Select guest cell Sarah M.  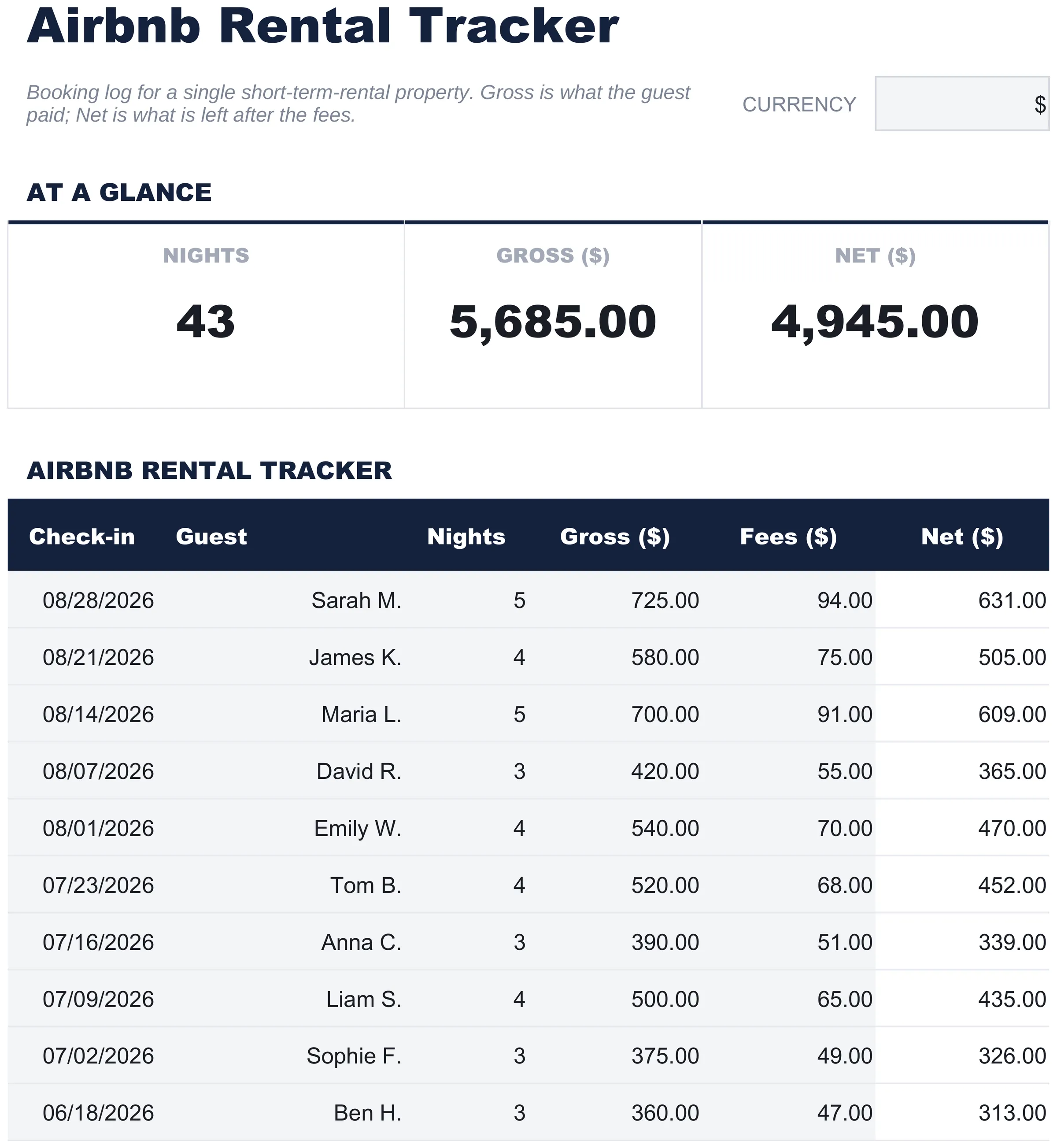[x=356, y=600]
